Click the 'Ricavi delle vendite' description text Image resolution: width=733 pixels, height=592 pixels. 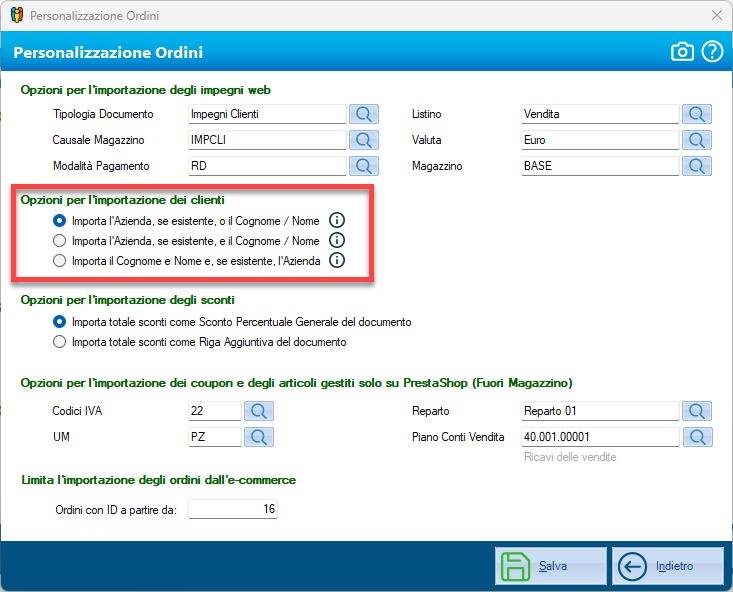pyautogui.click(x=570, y=457)
